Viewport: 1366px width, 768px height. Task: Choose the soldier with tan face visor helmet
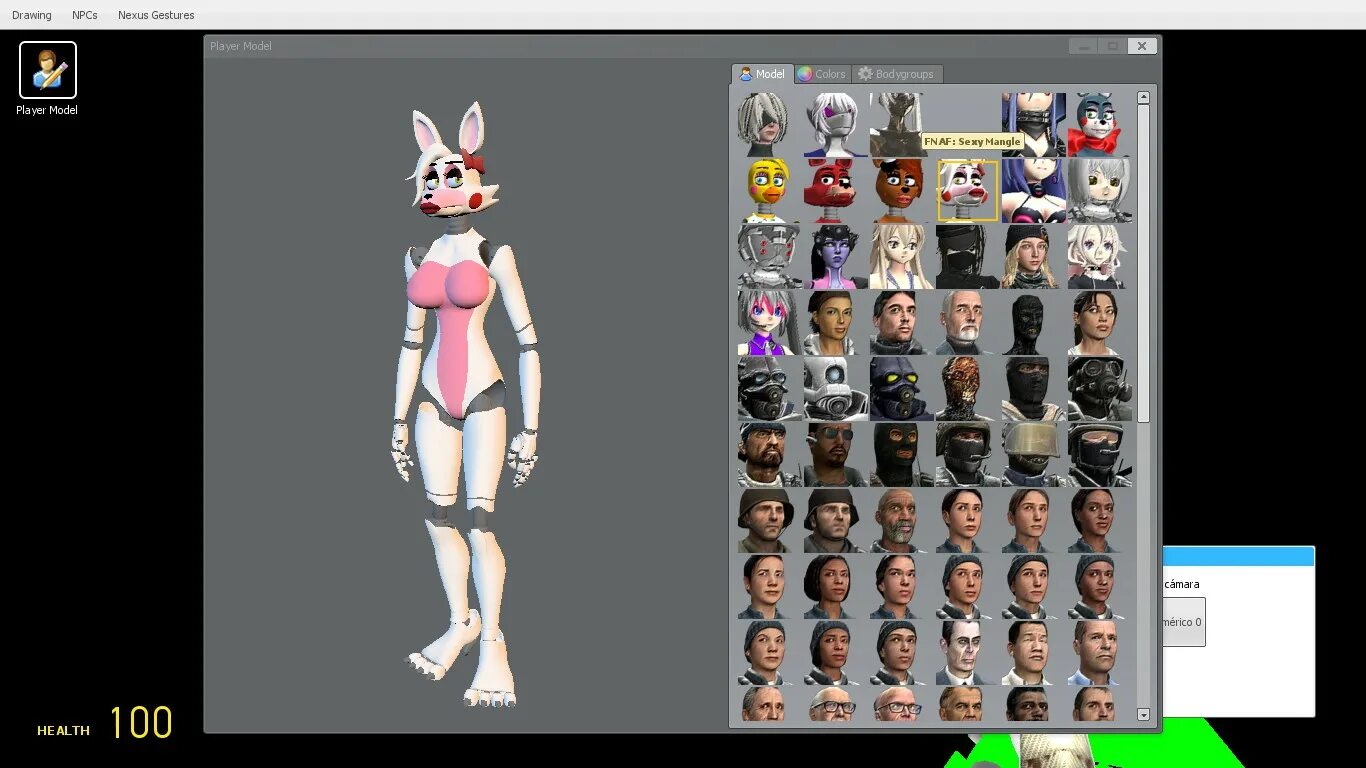(1033, 454)
